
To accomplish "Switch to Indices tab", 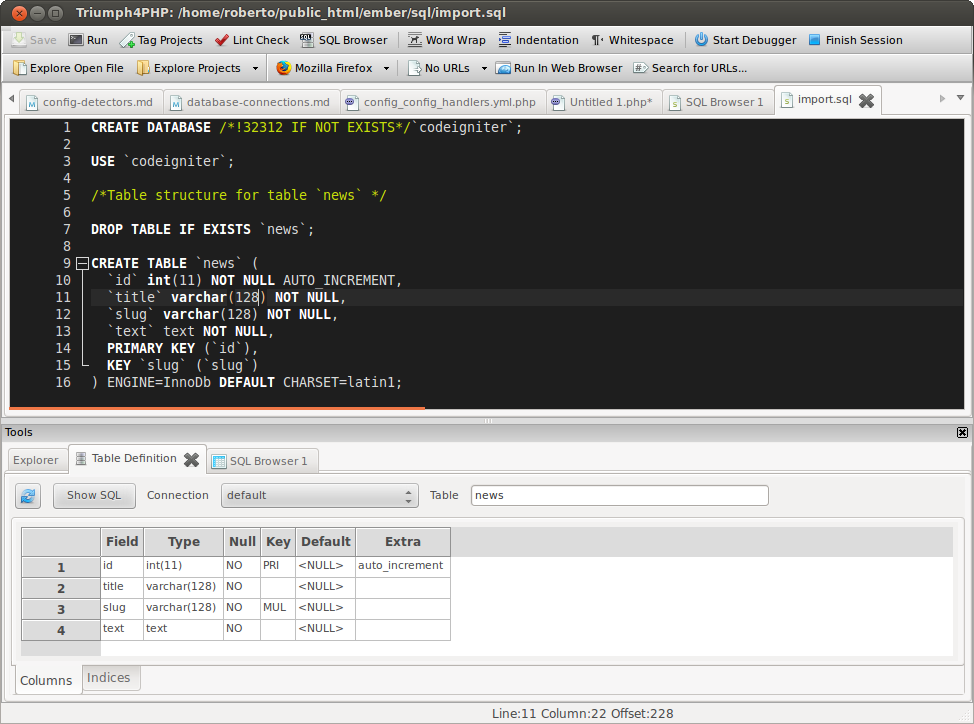I will pos(109,678).
